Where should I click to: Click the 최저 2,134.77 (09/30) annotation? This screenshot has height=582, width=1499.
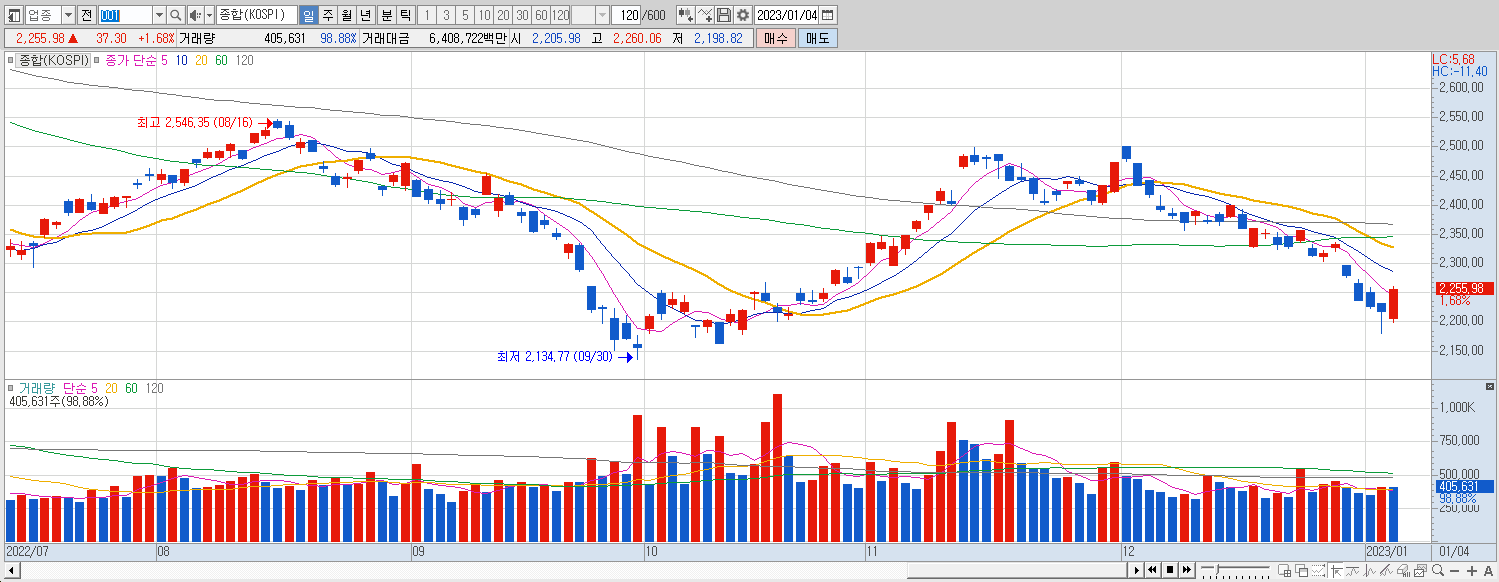(x=555, y=356)
